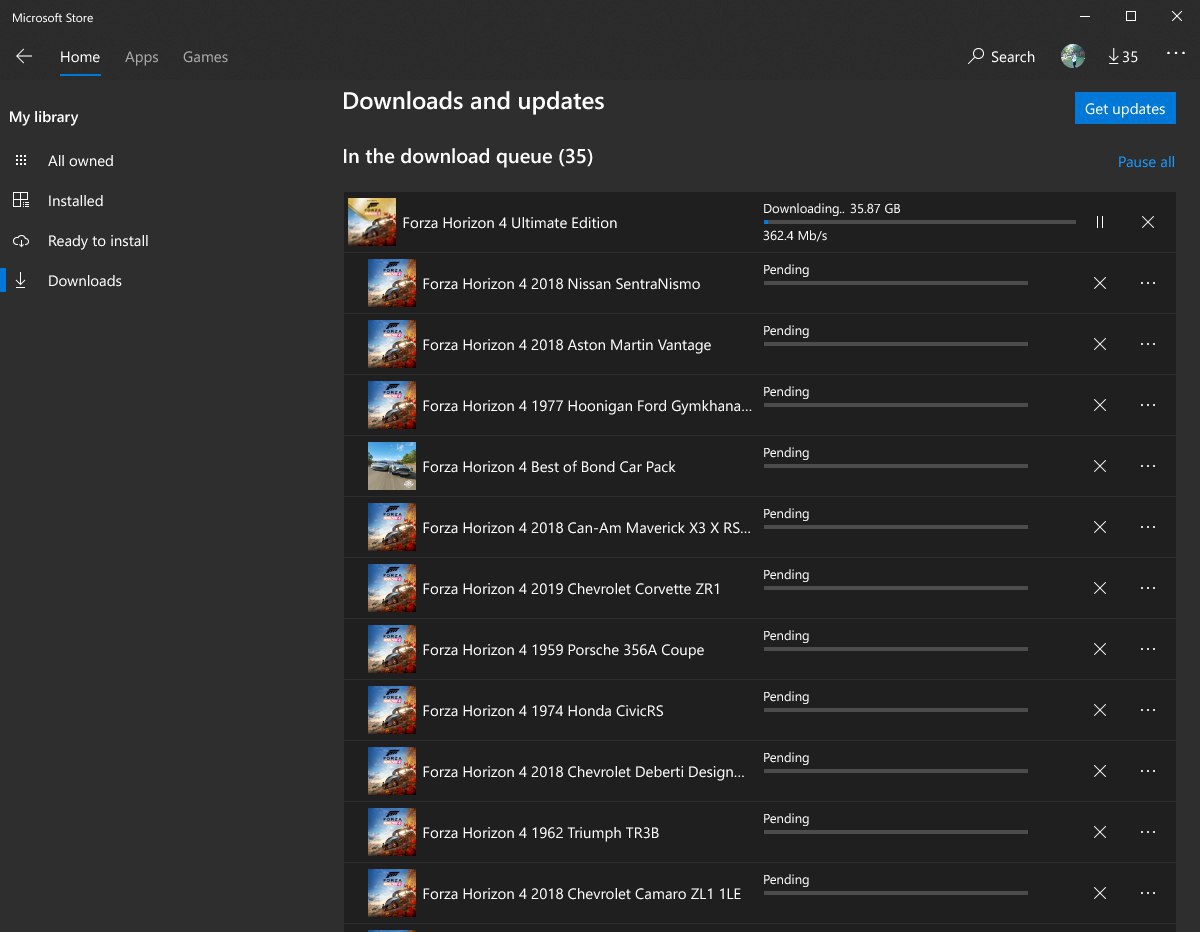Open the downloads indicator showing 35
1200x932 pixels.
click(1123, 57)
